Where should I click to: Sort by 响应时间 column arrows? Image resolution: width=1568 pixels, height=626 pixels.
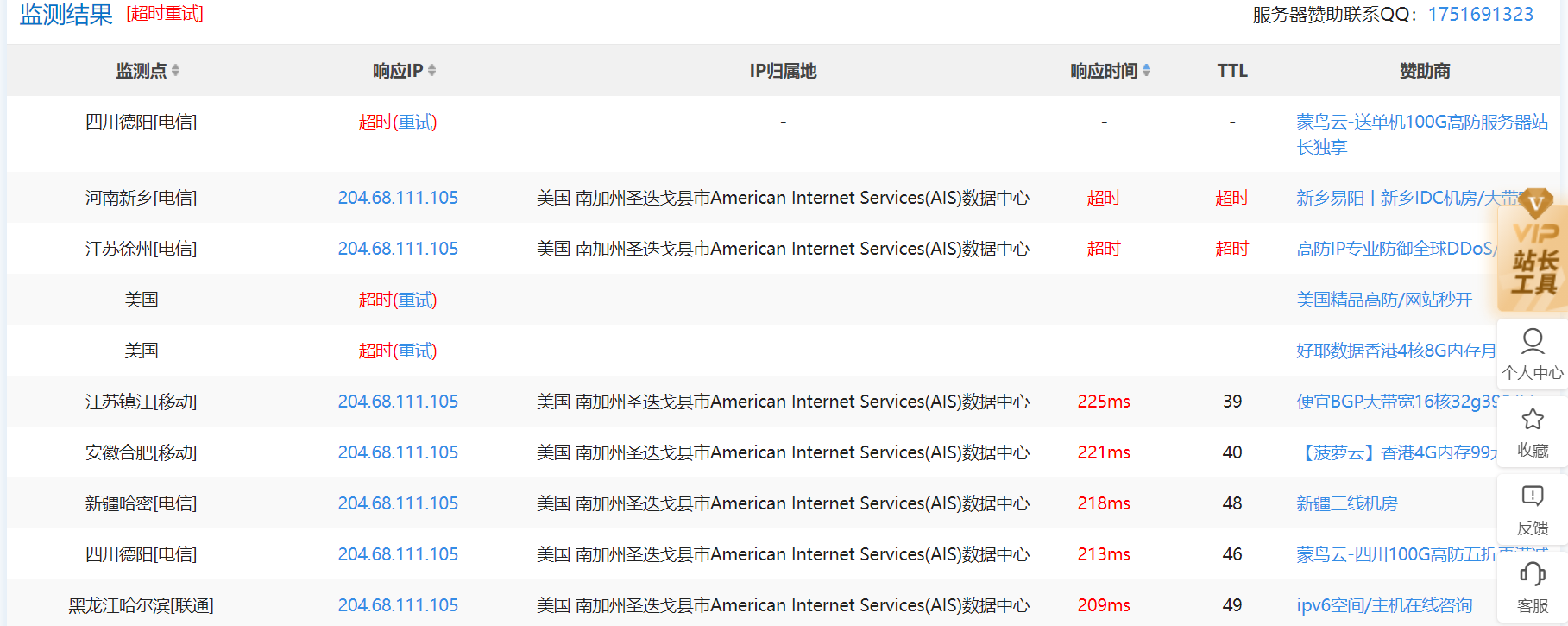point(1146,71)
